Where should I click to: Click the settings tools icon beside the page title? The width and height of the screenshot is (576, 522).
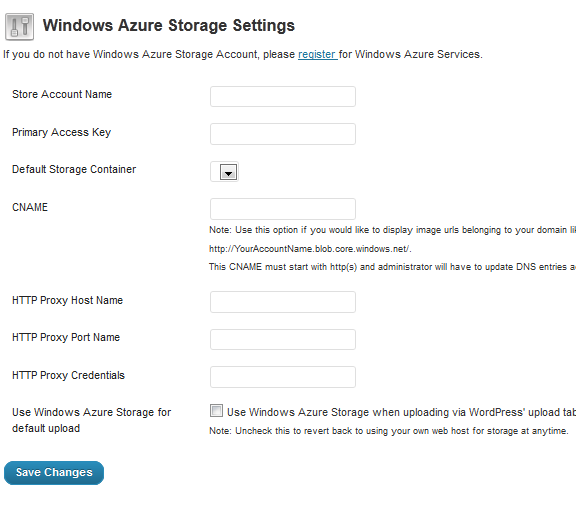click(x=19, y=26)
